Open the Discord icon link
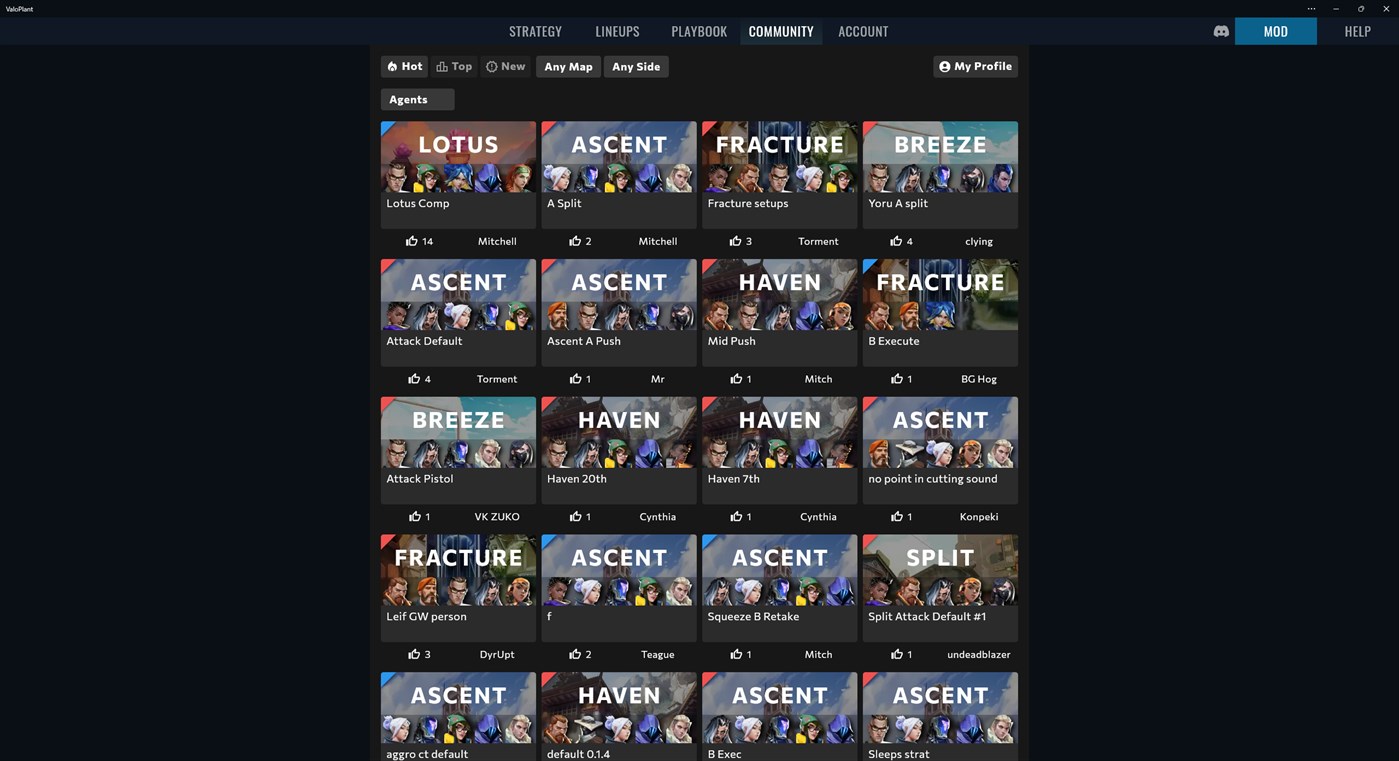Screen dimensions: 1399x761 (x=1220, y=31)
